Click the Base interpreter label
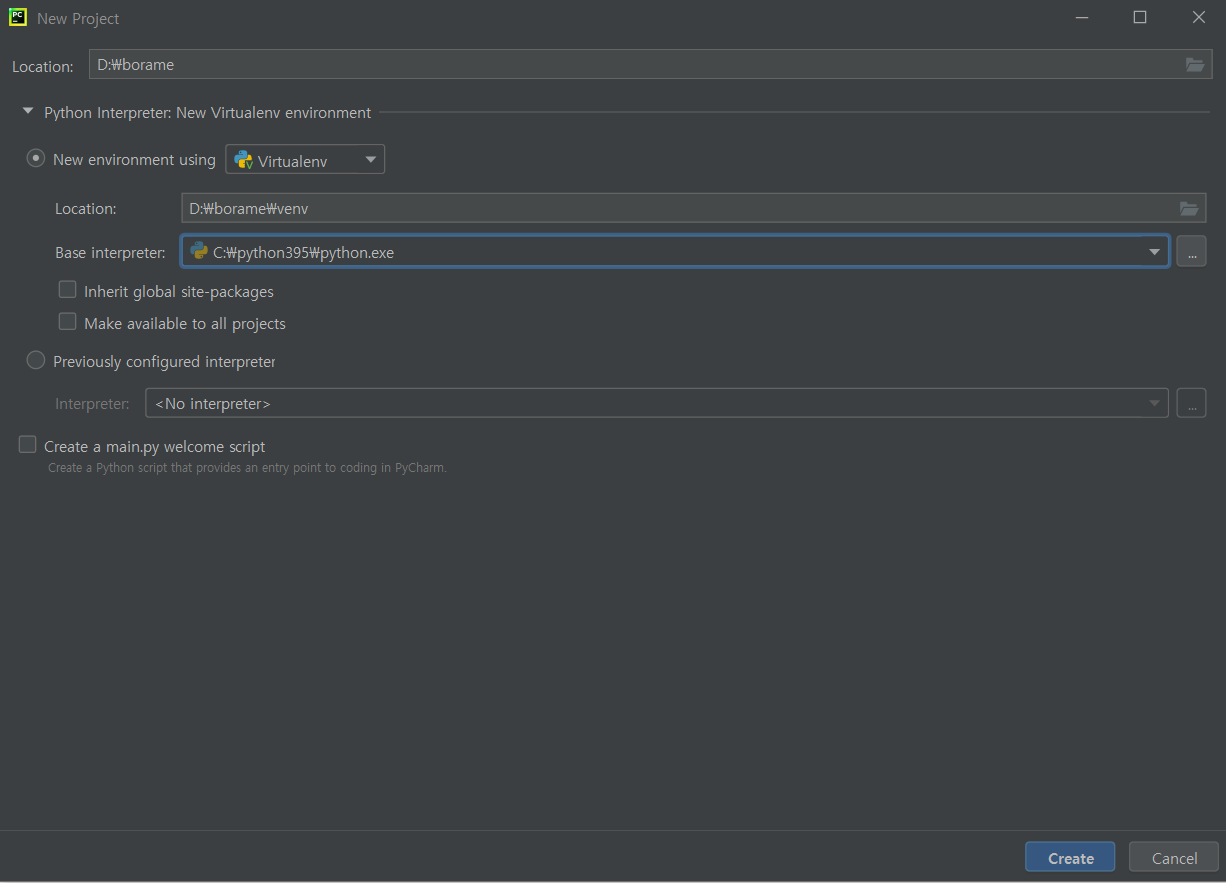This screenshot has width=1226, height=883. (110, 253)
